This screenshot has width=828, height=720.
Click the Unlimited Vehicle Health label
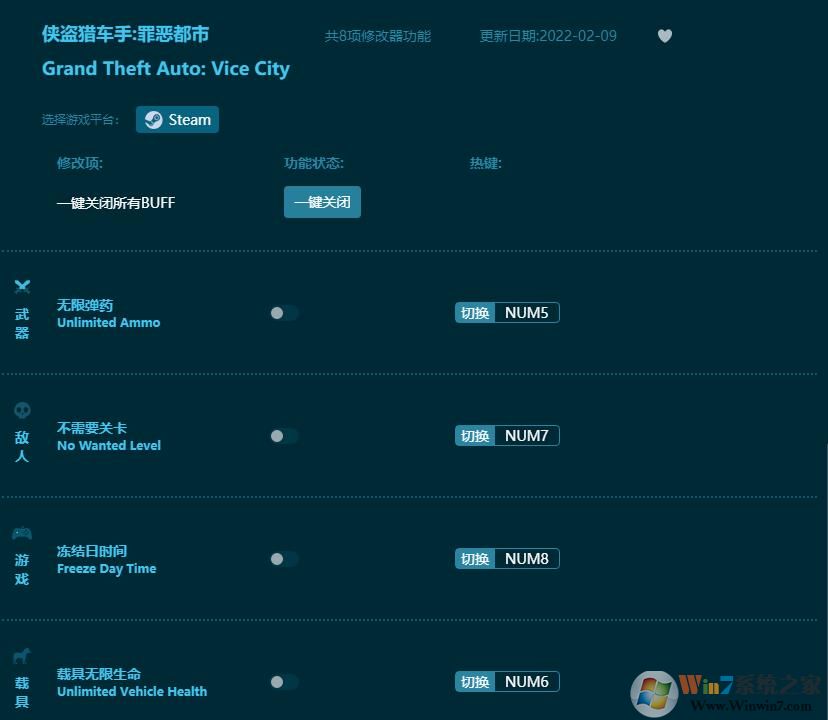click(x=132, y=691)
